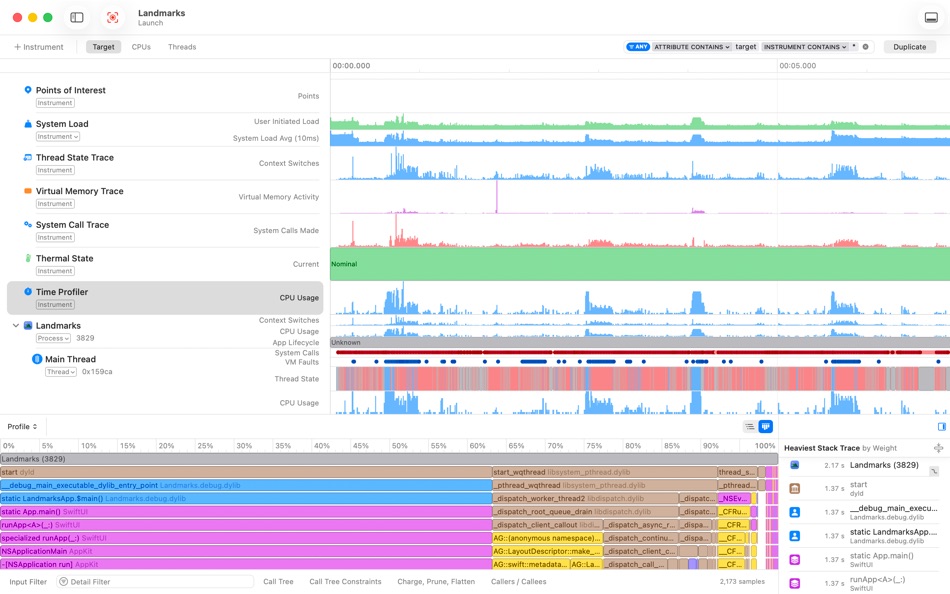Expand hidden frames in heaviest stack trace
The height and width of the screenshot is (594, 950).
(934, 471)
